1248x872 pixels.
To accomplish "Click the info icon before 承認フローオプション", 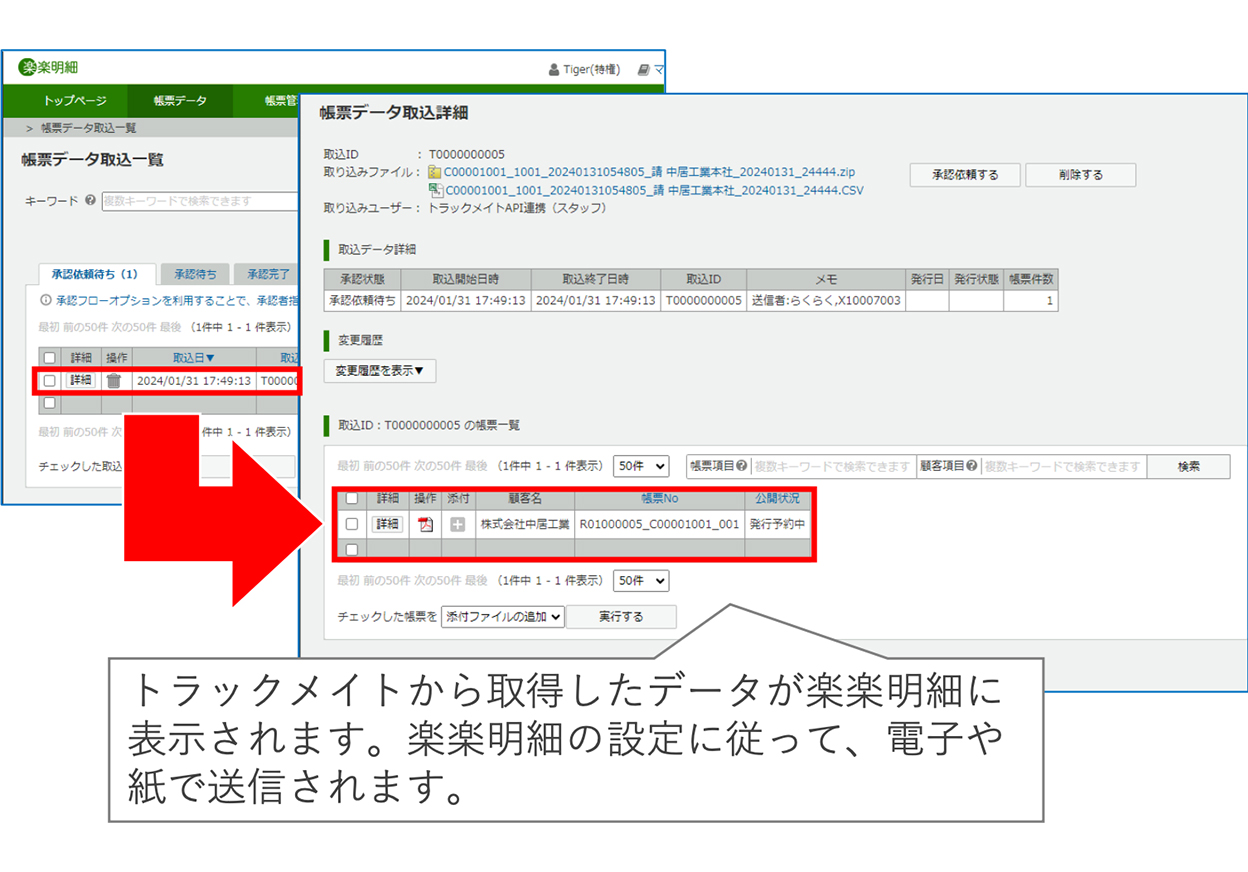I will 45,300.
